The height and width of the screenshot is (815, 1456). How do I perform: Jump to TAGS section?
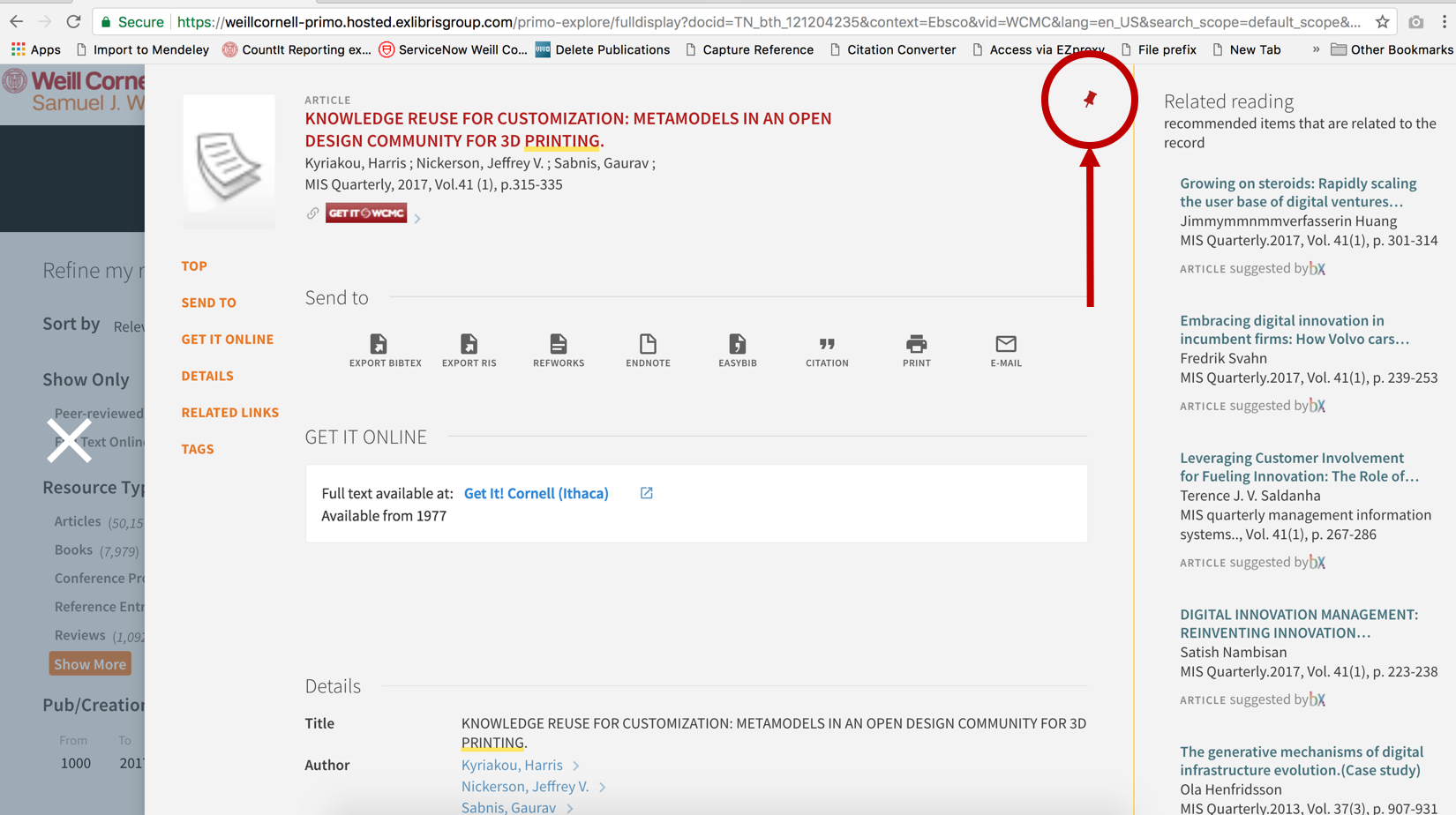point(198,449)
